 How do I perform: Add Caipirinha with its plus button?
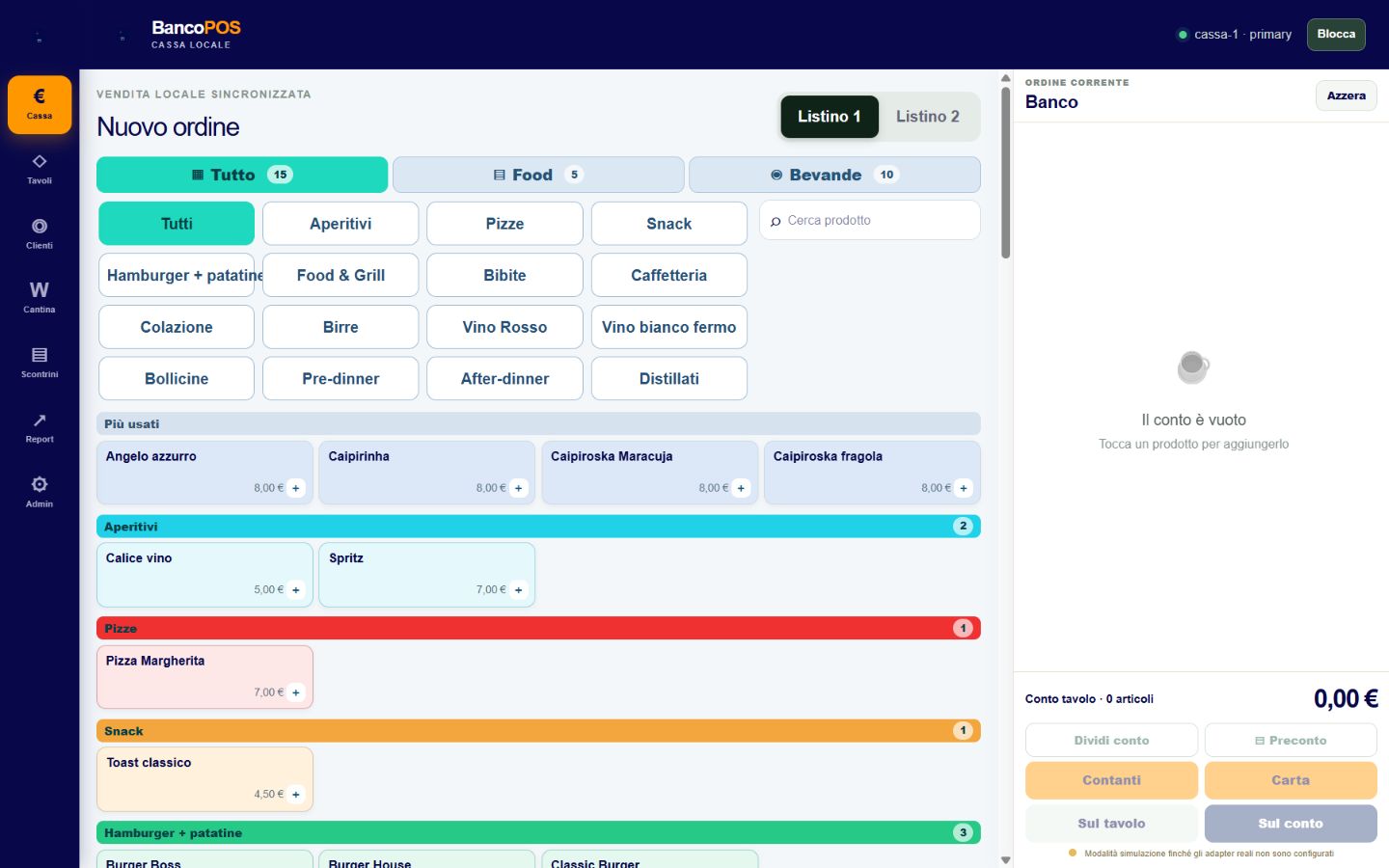(519, 488)
